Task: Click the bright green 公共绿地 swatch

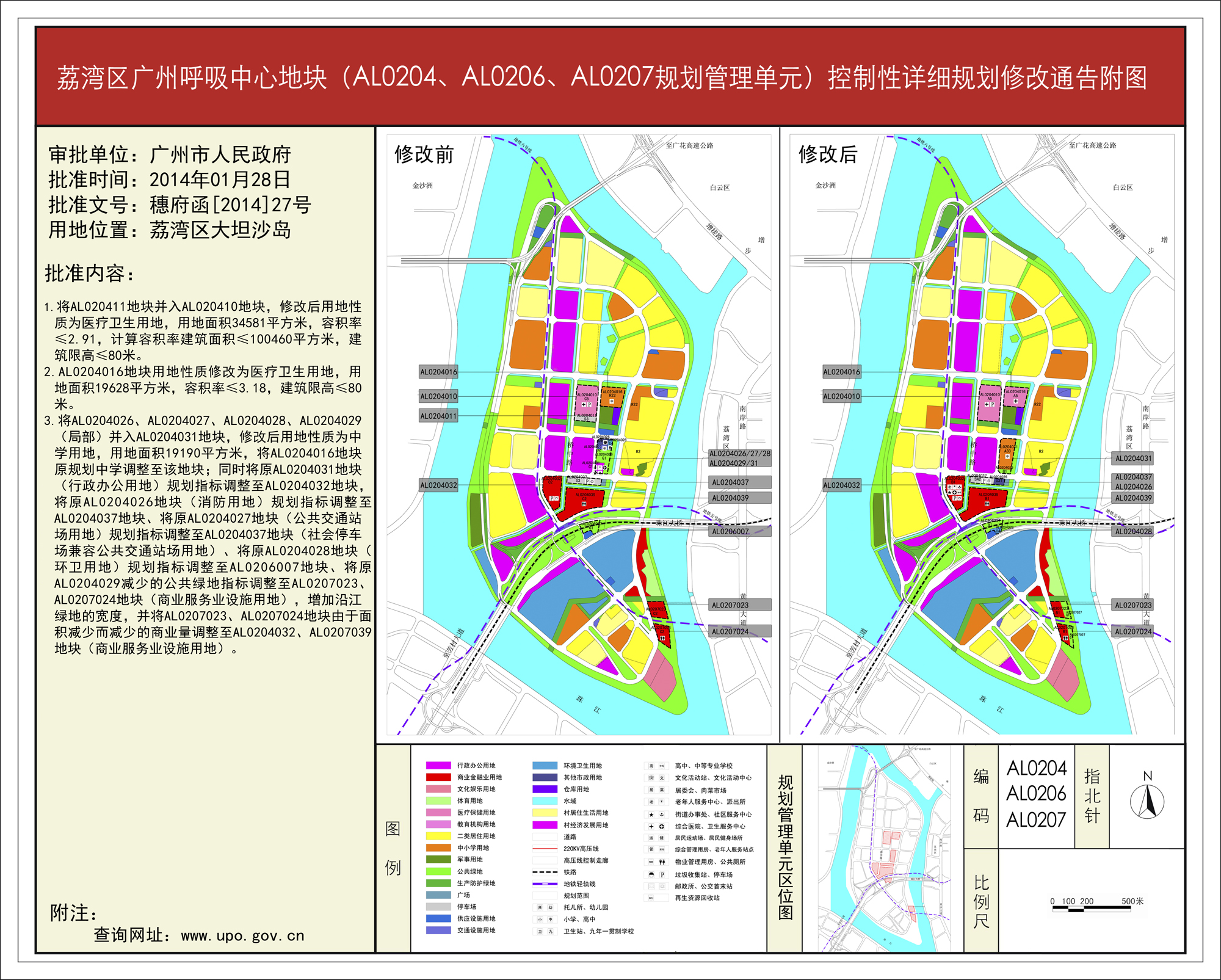Action: point(438,871)
